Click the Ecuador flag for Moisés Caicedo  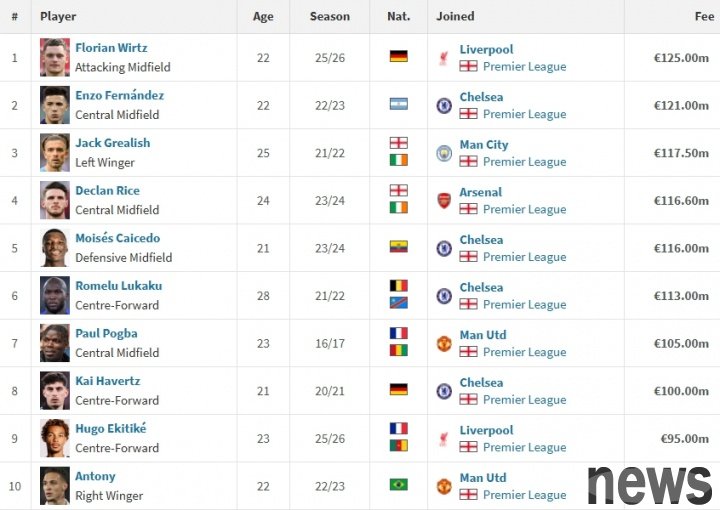(399, 247)
